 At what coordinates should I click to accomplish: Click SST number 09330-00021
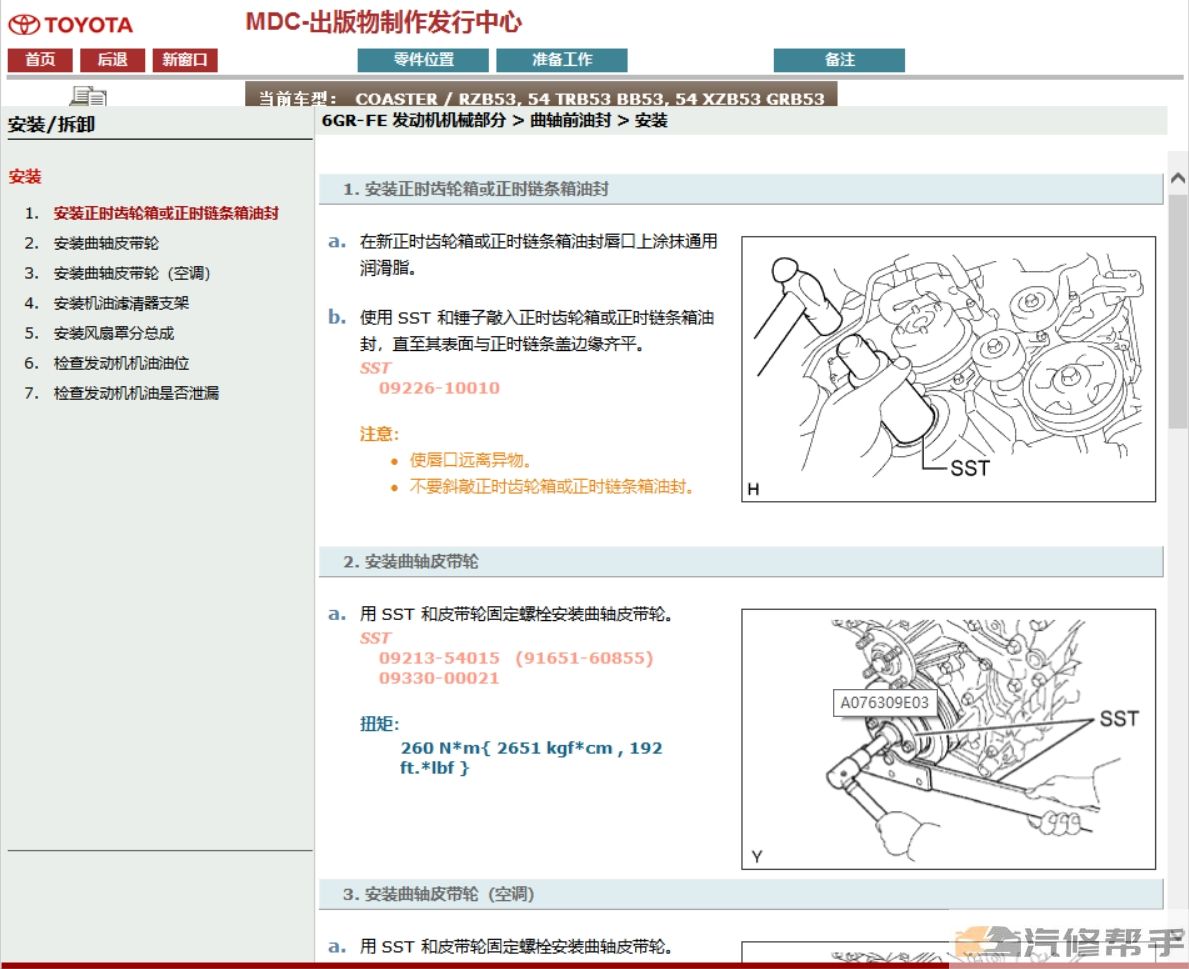[439, 678]
